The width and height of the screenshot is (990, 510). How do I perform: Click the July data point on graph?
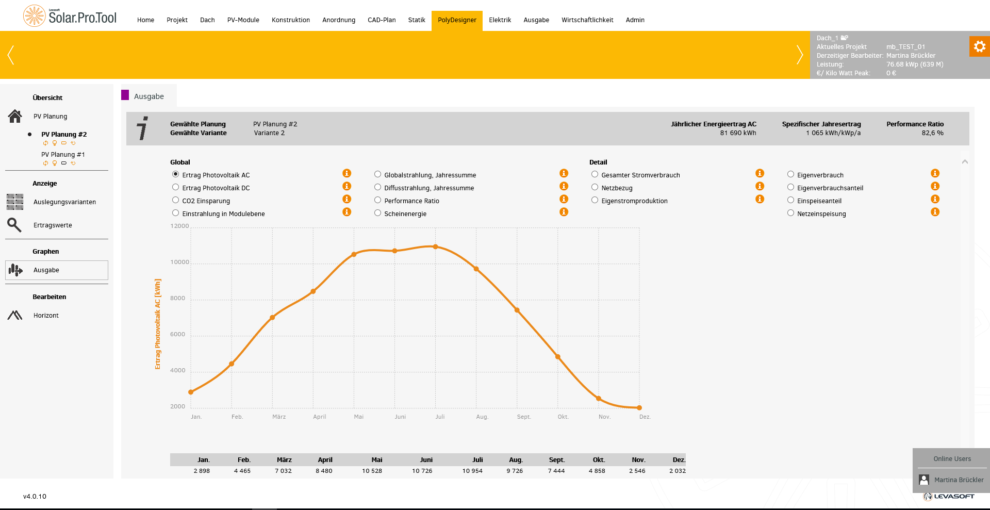(x=435, y=246)
